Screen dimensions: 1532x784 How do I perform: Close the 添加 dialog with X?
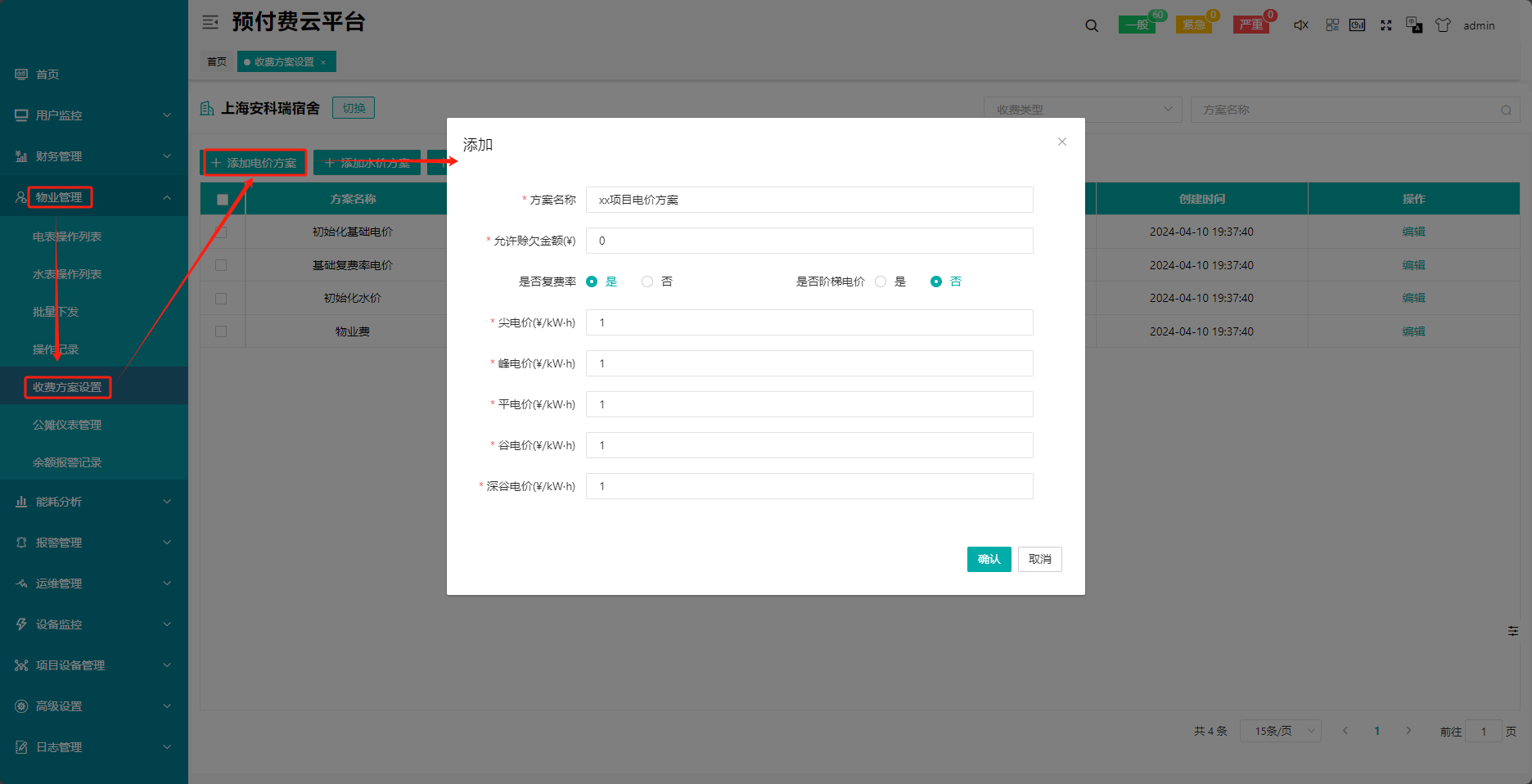click(1061, 142)
